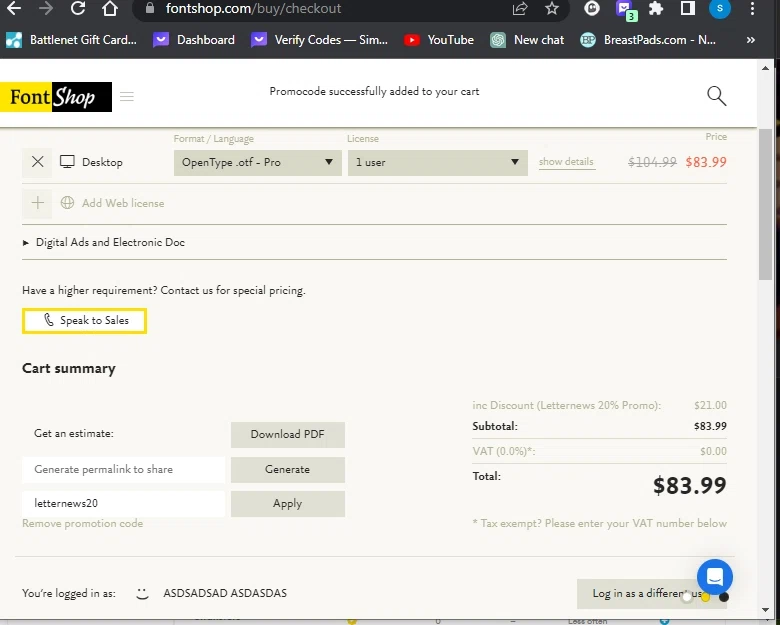The width and height of the screenshot is (780, 625).
Task: Open the profile avatar labeled S
Action: click(x=720, y=8)
